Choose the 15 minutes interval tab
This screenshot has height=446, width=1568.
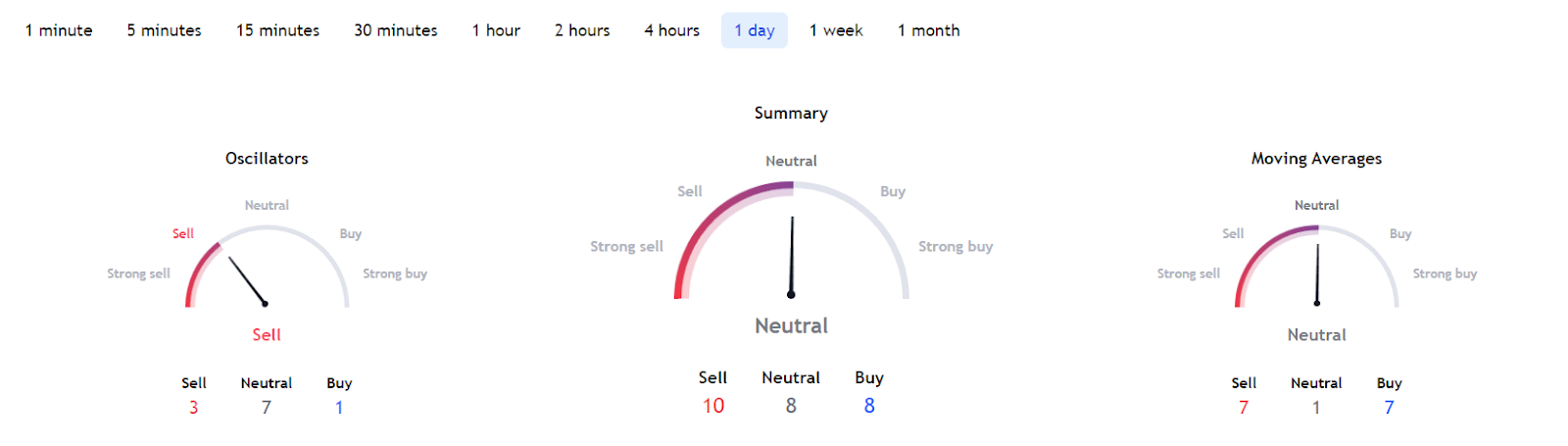coord(277,30)
